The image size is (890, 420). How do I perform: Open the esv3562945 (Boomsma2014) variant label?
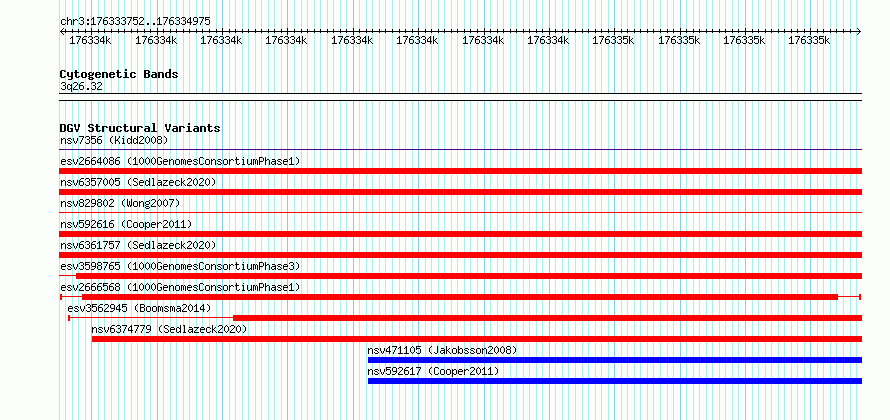click(139, 308)
